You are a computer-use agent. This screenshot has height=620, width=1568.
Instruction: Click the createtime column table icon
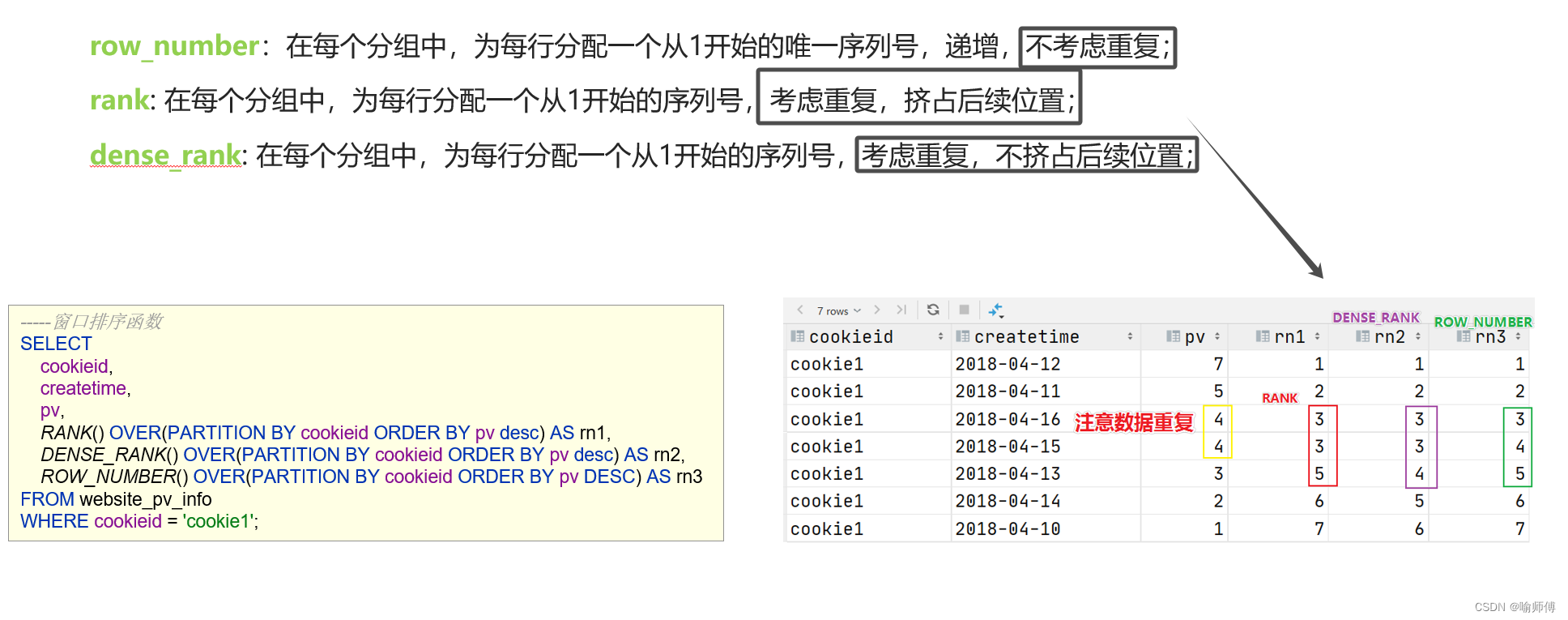tap(963, 336)
